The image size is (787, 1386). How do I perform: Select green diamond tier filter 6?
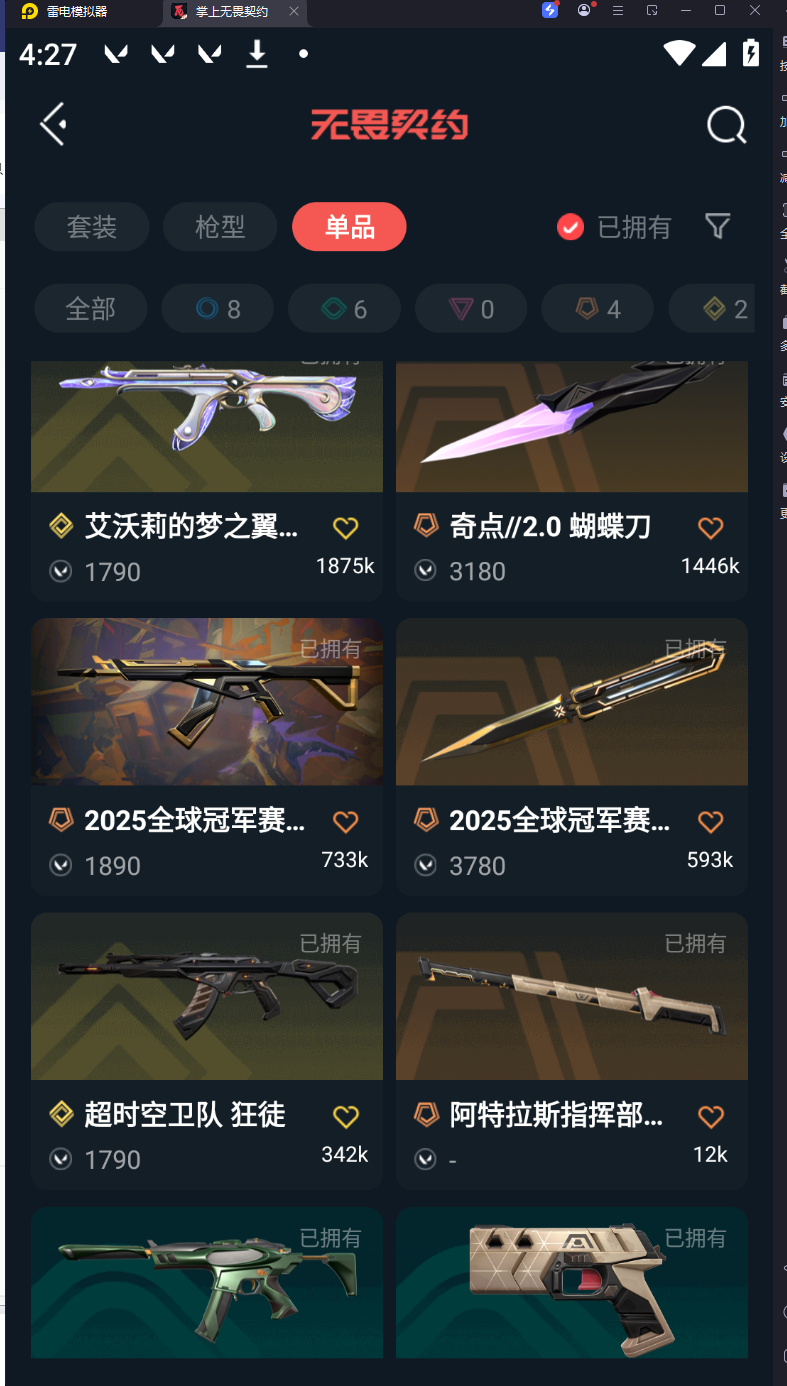344,309
